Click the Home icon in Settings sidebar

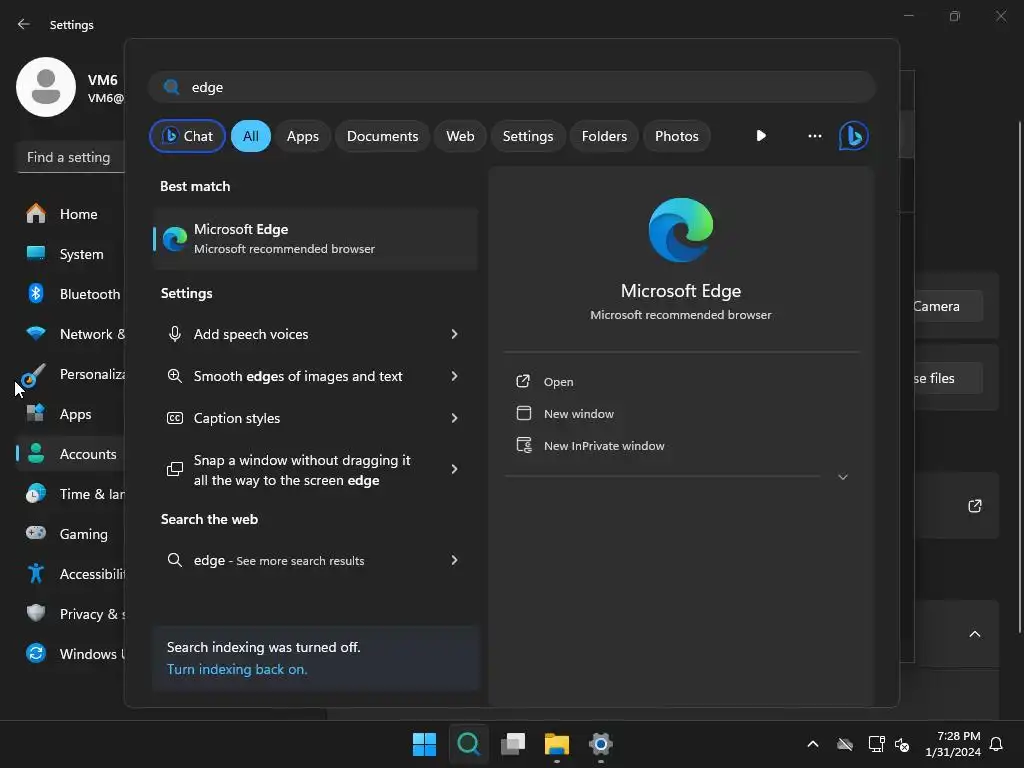pyautogui.click(x=36, y=214)
